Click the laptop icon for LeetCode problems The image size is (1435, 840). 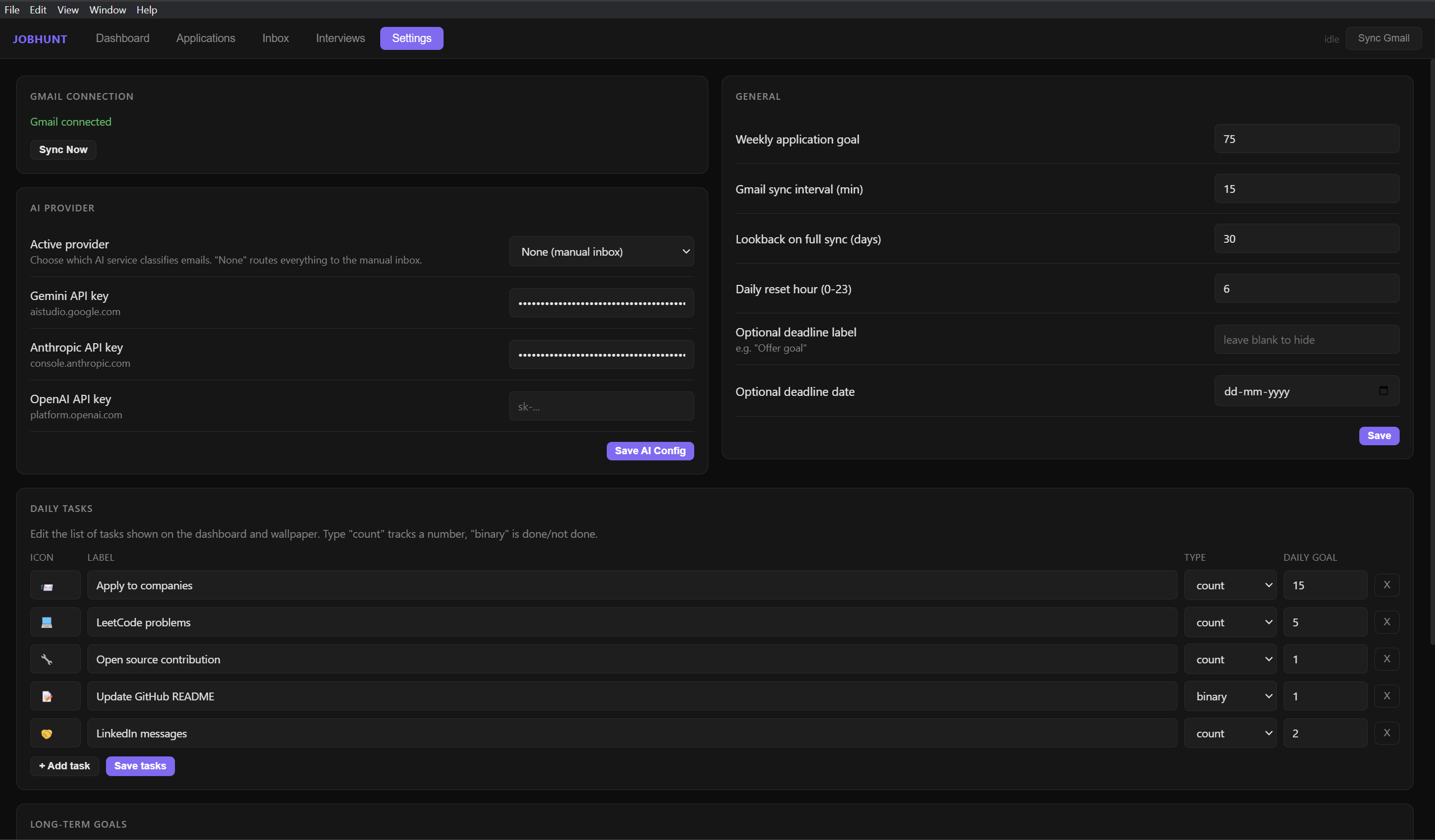47,622
